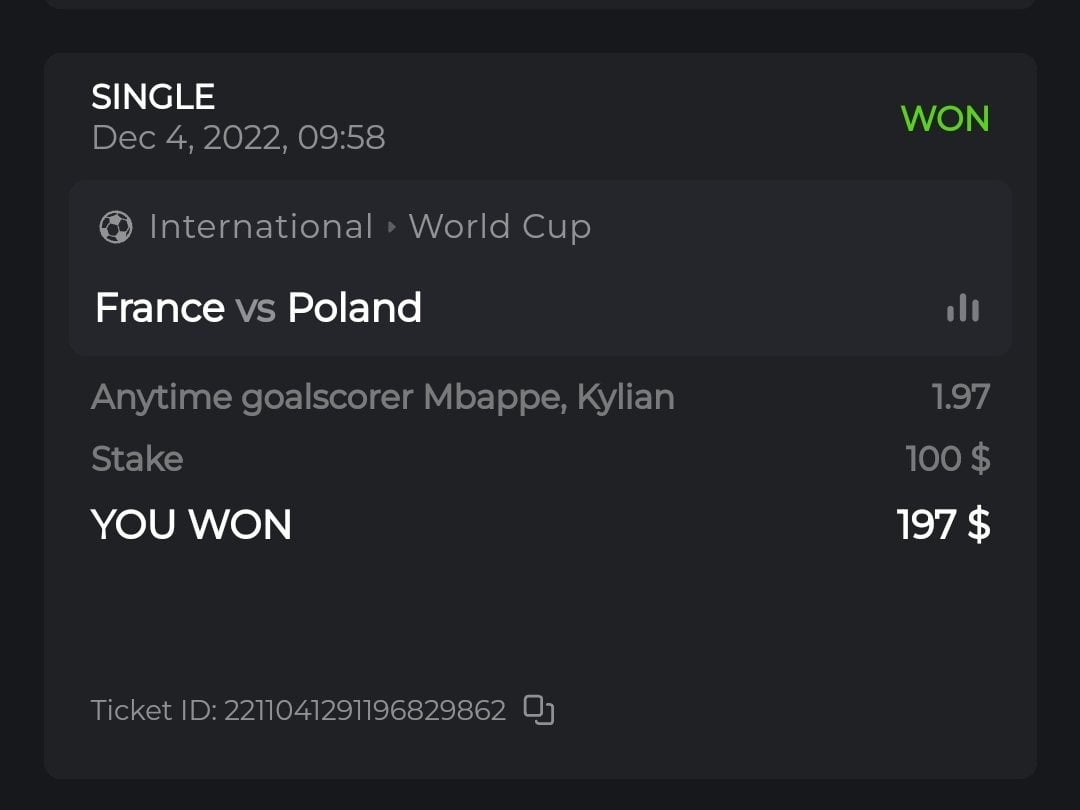Click the Dec 4, 2022 bet date

pyautogui.click(x=238, y=137)
